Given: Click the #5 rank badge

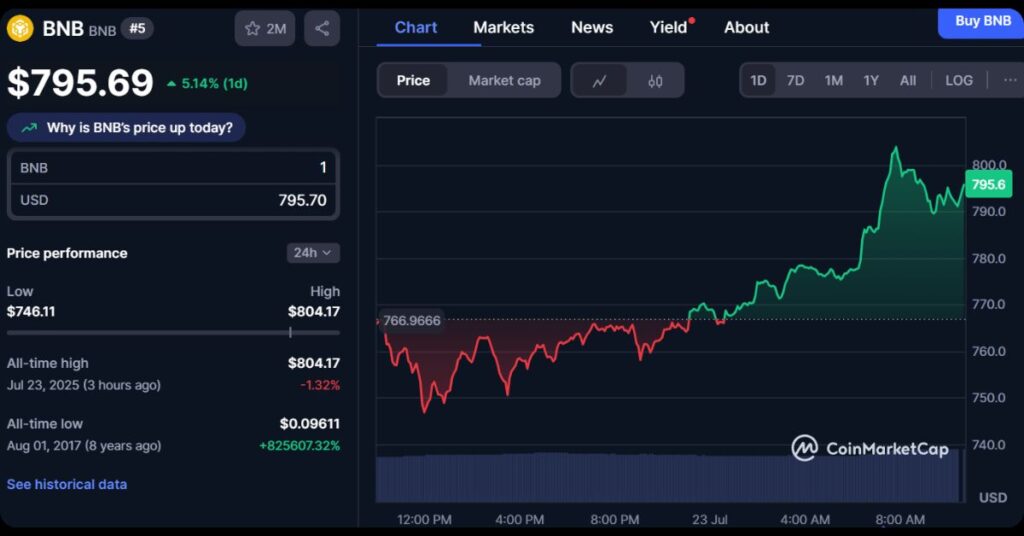Looking at the screenshot, I should (137, 28).
